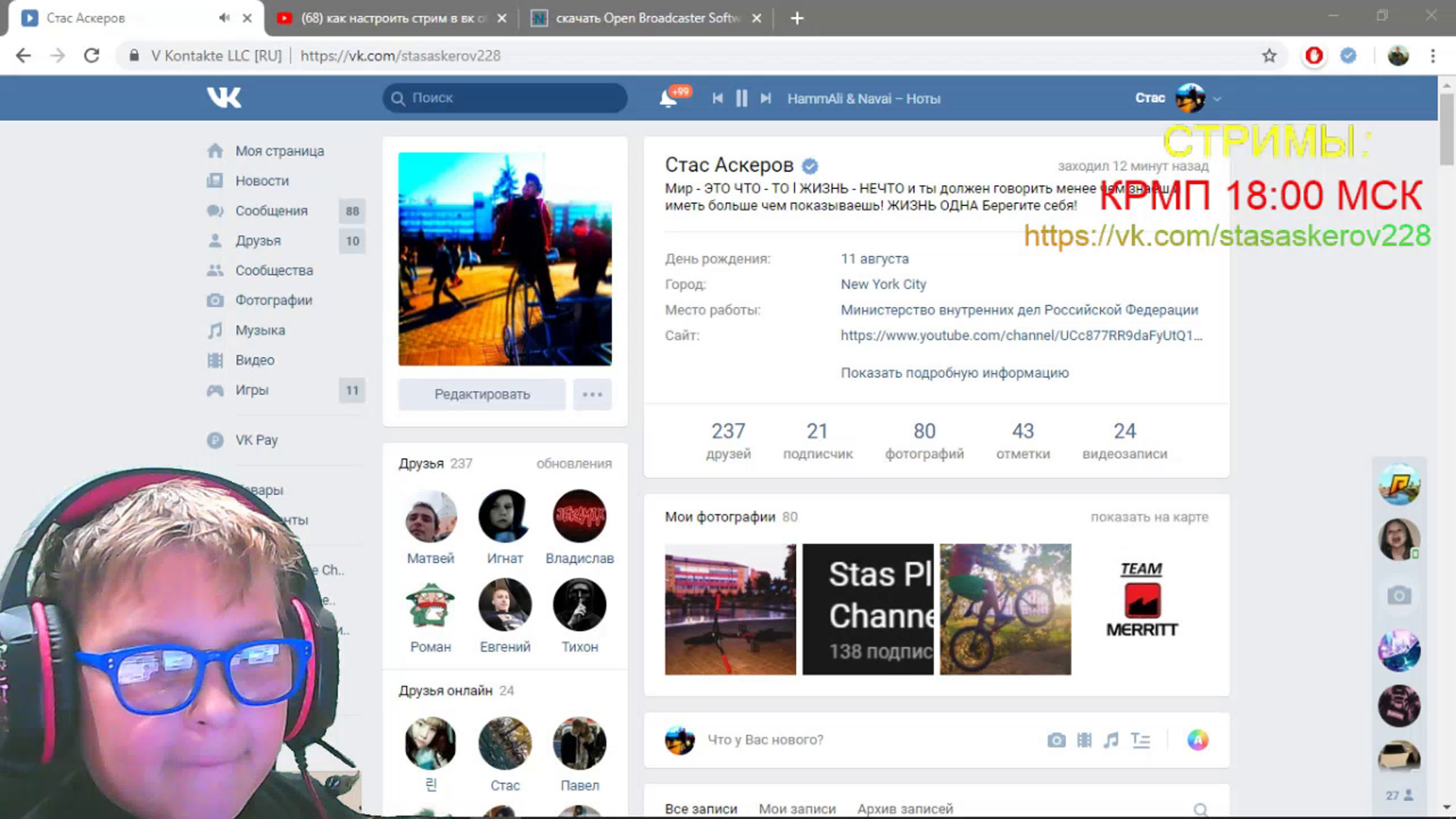Open the 237 друзей counter
Image resolution: width=1456 pixels, height=819 pixels.
point(728,441)
